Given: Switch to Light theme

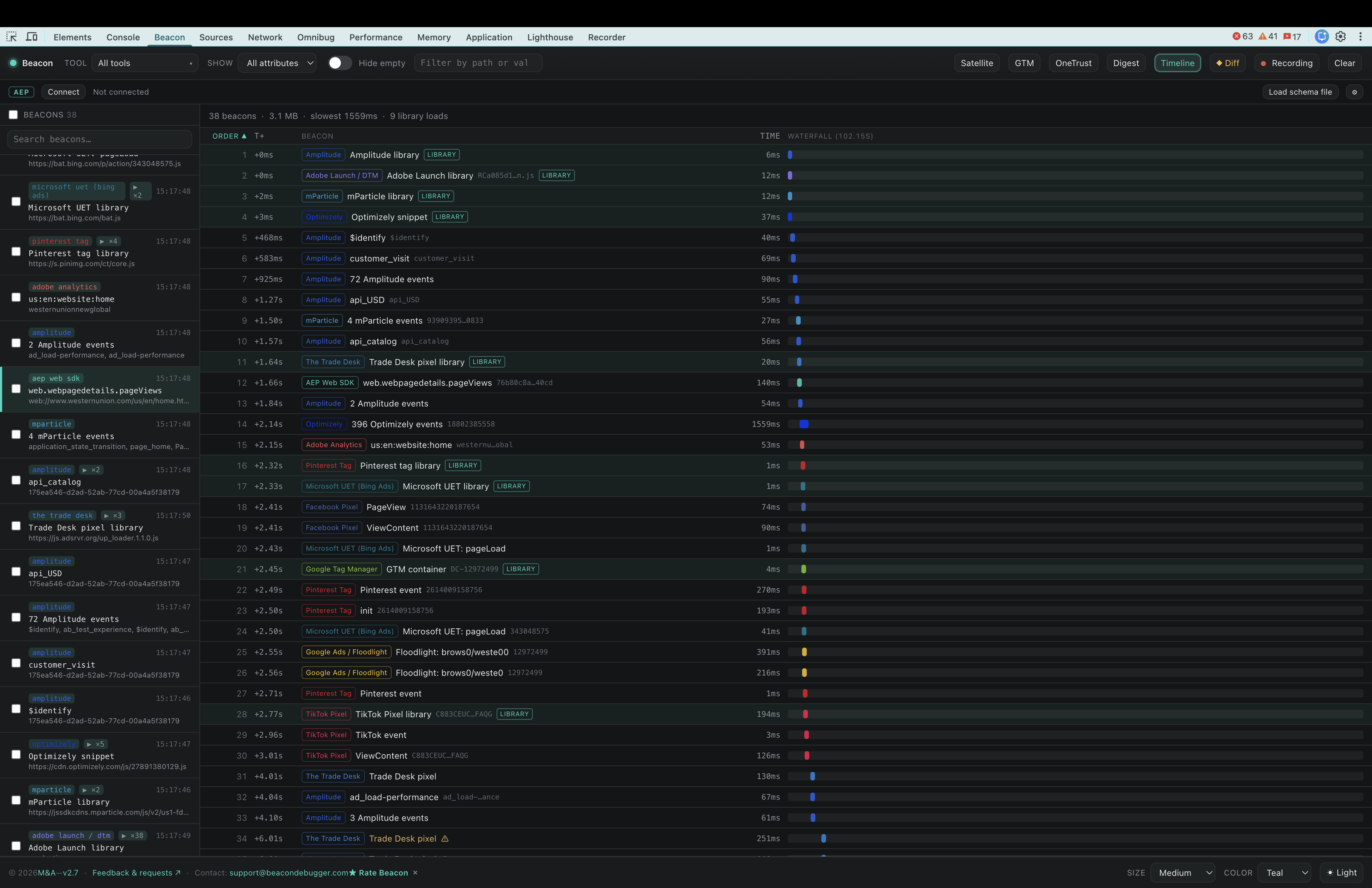Looking at the screenshot, I should (1342, 872).
